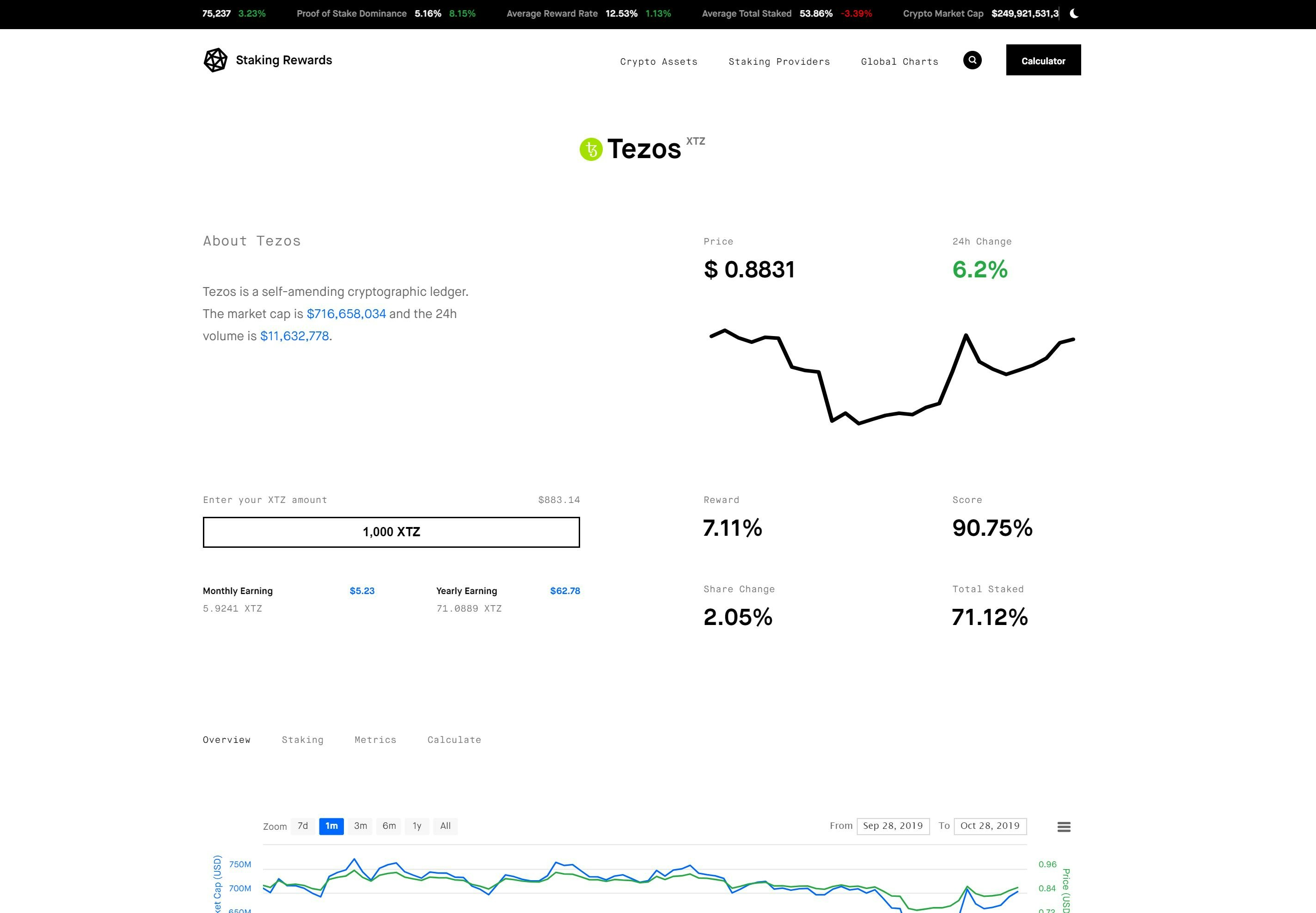This screenshot has height=913, width=1316.
Task: Select the 3m zoom range
Action: [x=360, y=826]
